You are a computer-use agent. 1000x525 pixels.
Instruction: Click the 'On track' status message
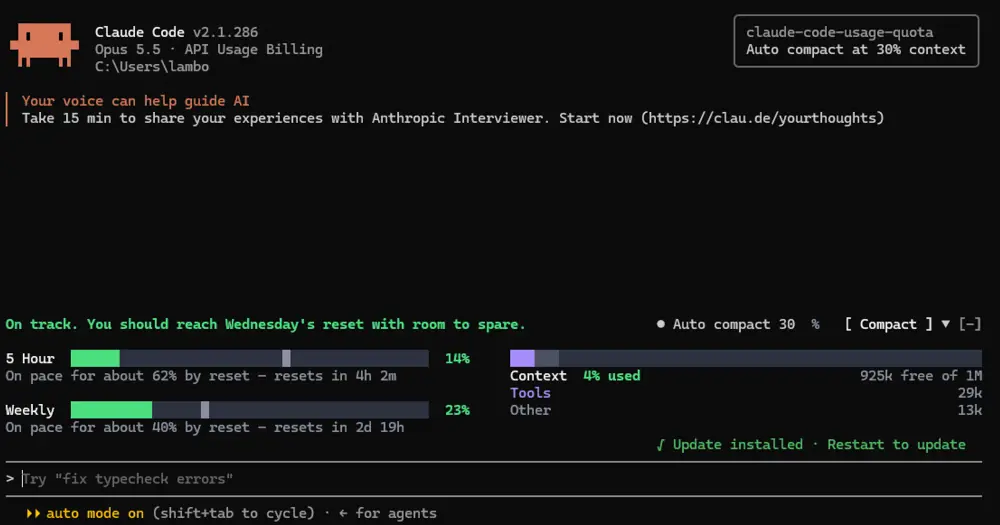pos(265,324)
